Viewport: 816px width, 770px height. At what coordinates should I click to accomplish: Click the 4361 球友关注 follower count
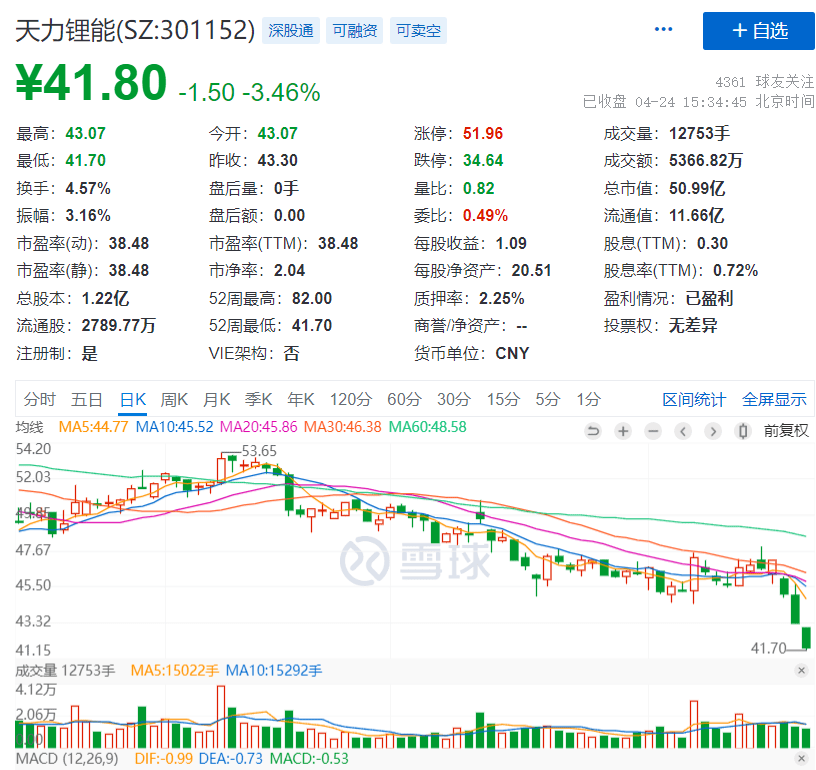point(764,82)
